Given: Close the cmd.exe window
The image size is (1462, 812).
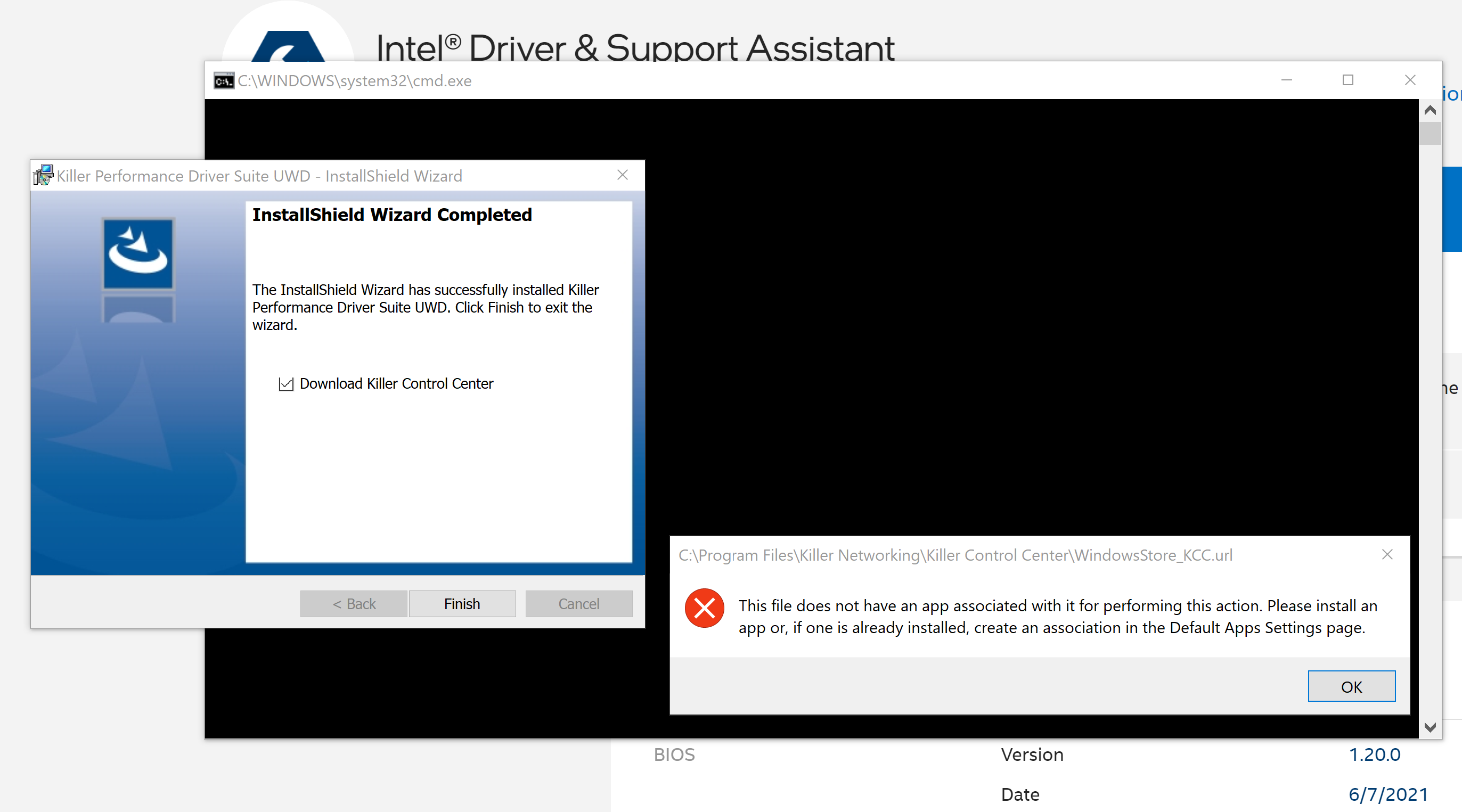Looking at the screenshot, I should pos(1410,80).
